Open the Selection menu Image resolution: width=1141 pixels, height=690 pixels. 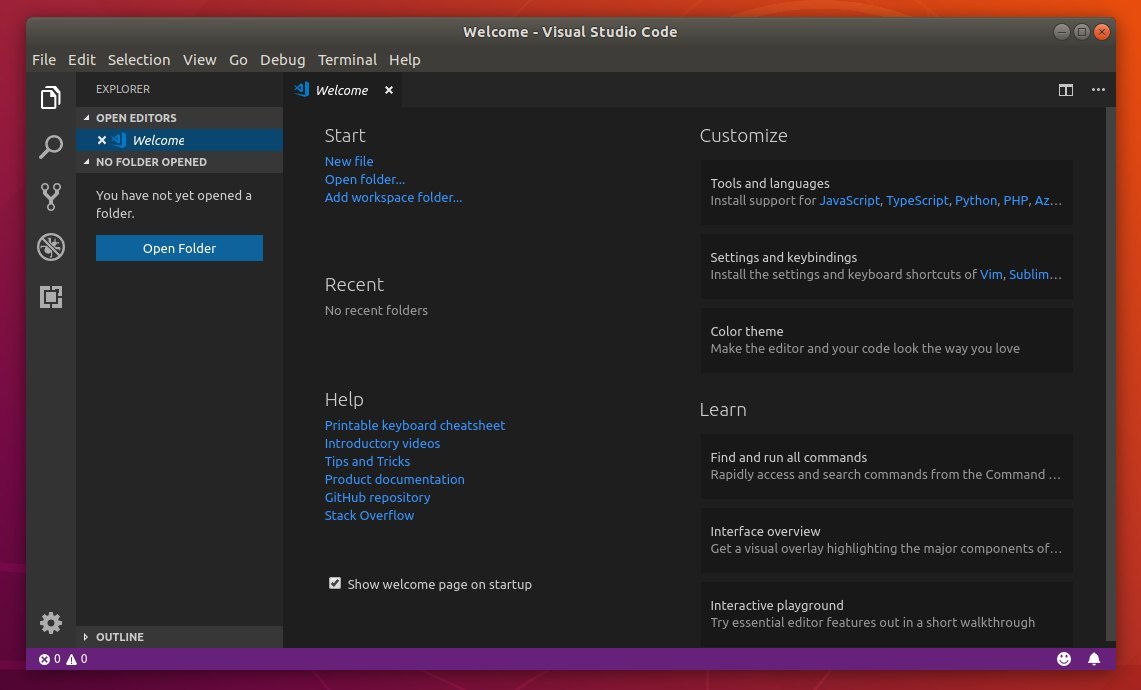click(139, 60)
